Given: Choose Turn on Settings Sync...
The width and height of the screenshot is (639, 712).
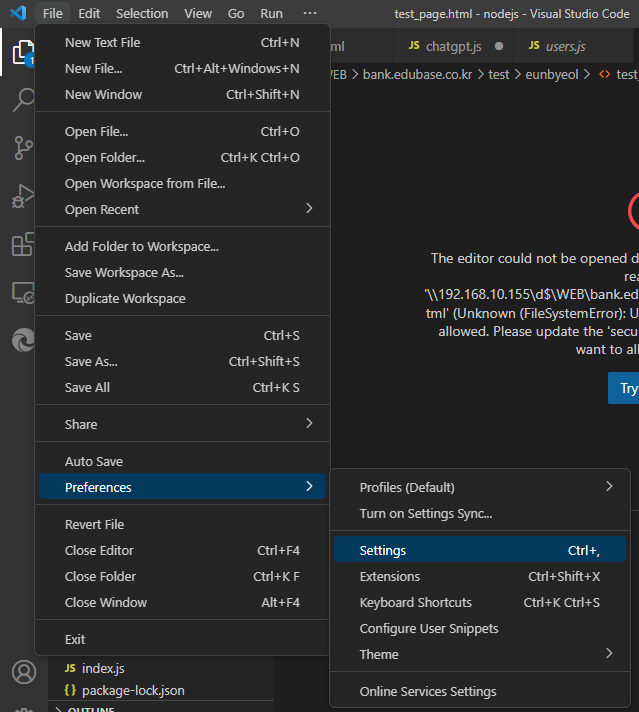Looking at the screenshot, I should [480, 514].
